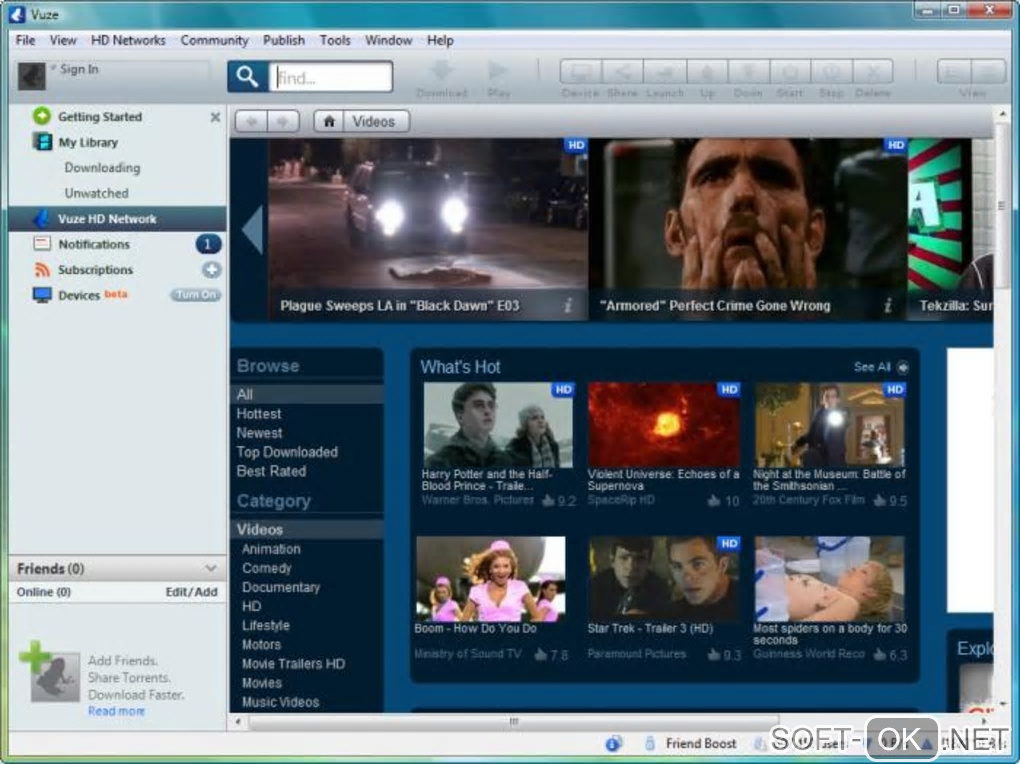Click the Subscriptions RSS feed icon
Image resolution: width=1020 pixels, height=764 pixels.
point(42,270)
